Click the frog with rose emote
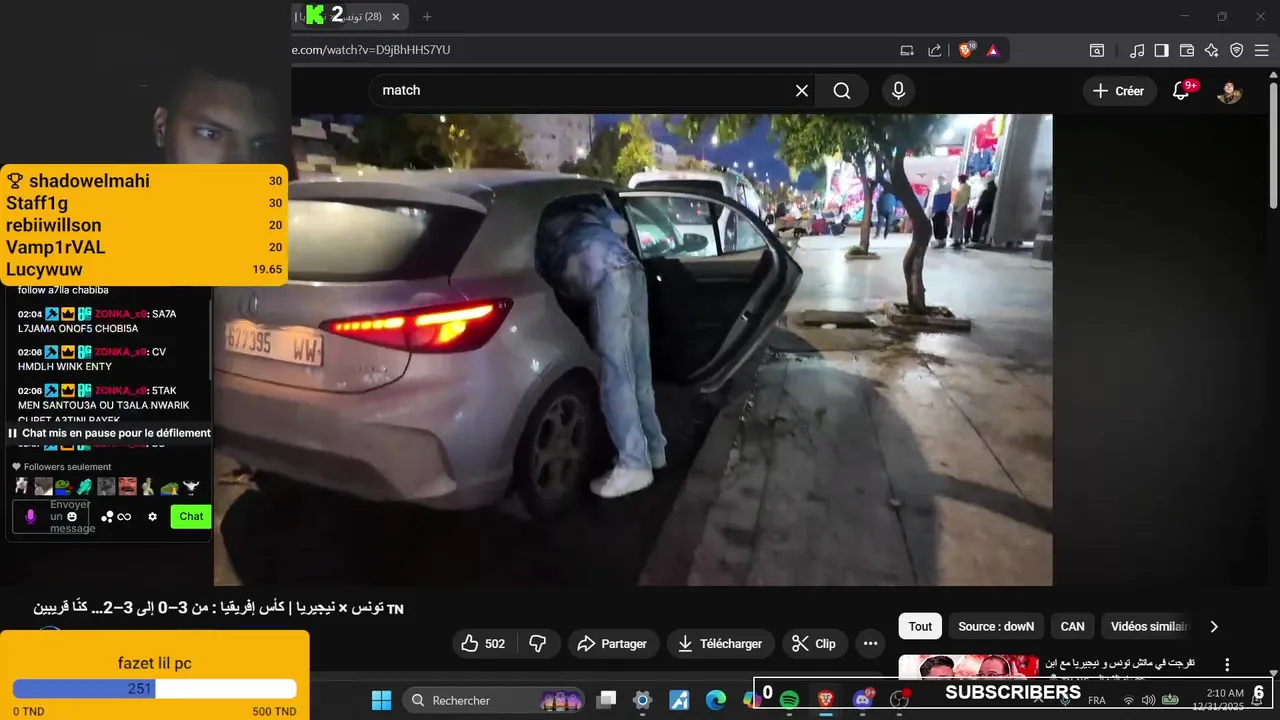Viewport: 1280px width, 720px height. coord(63,487)
